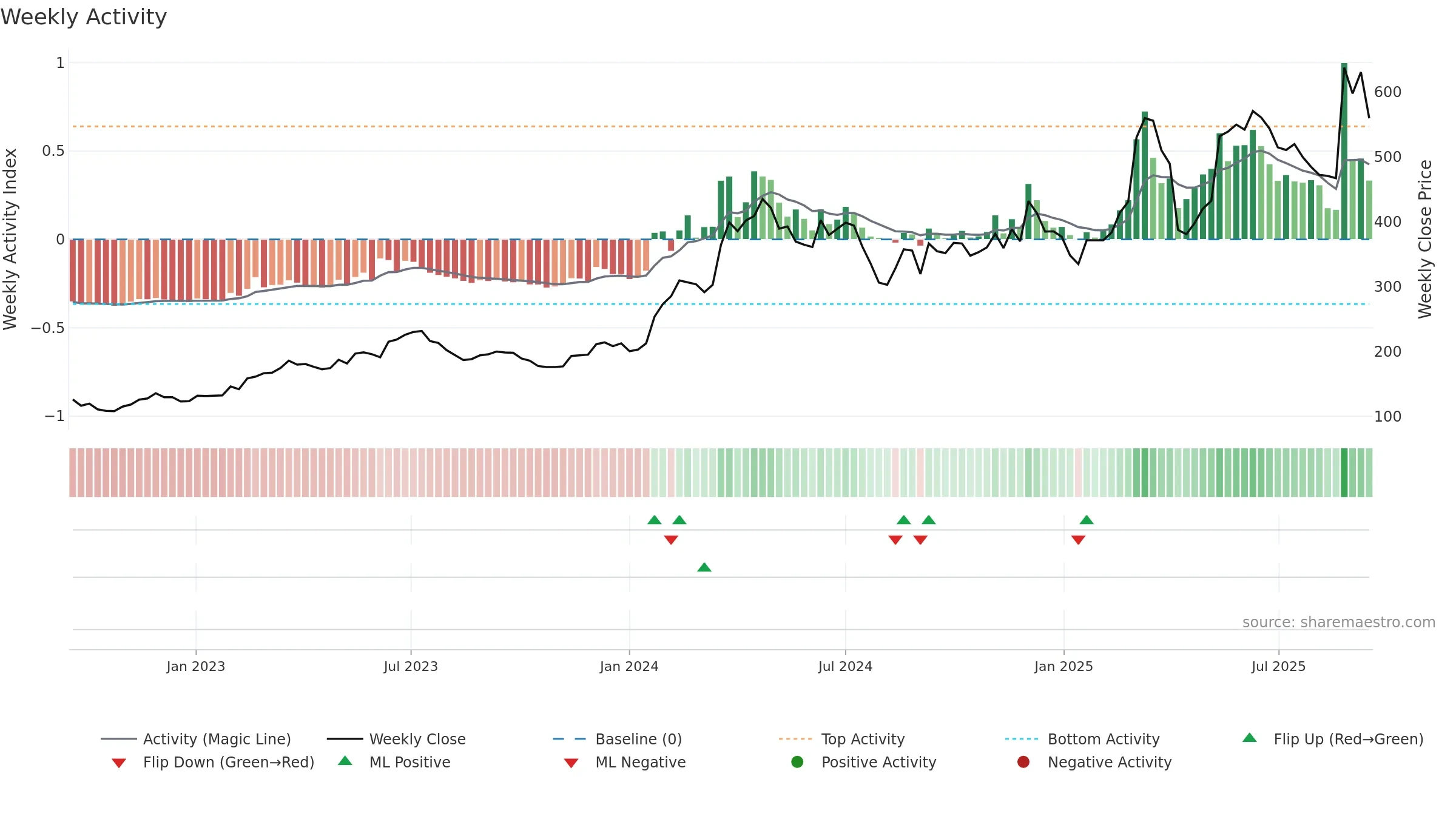Toggle Baseline (0) legend entry
The height and width of the screenshot is (819, 1456).
tap(618, 739)
